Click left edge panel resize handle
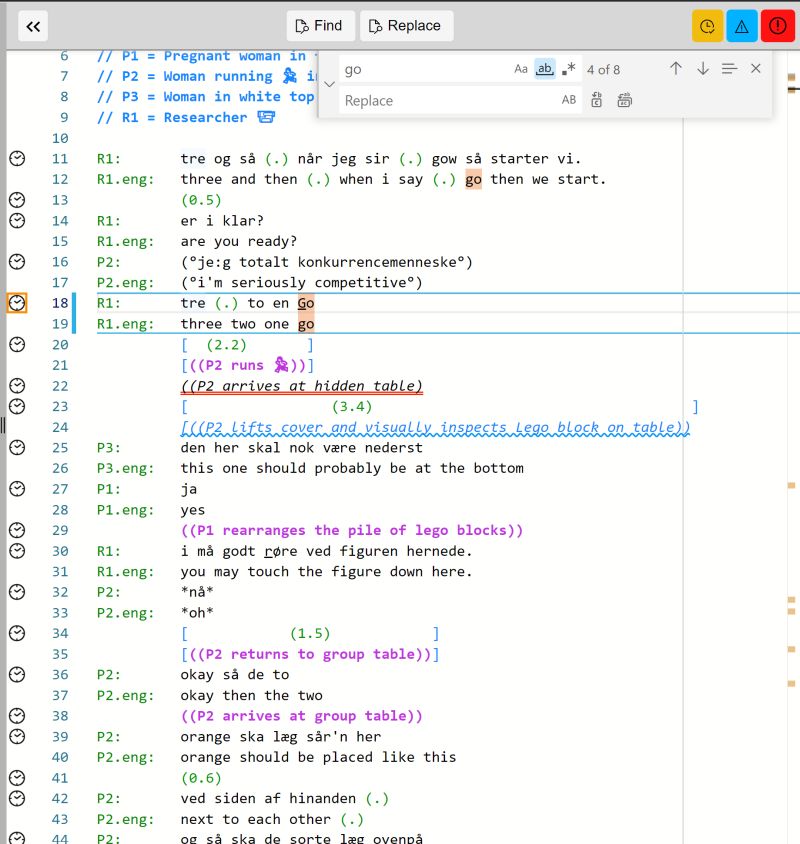800x844 pixels. click(x=3, y=425)
